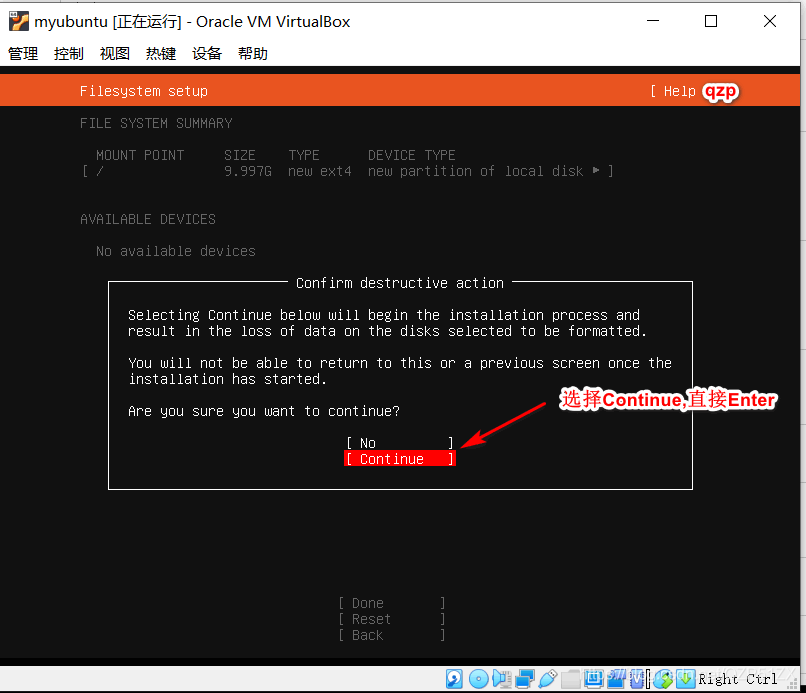
Task: Click the hard disk activity status icon
Action: (x=454, y=679)
